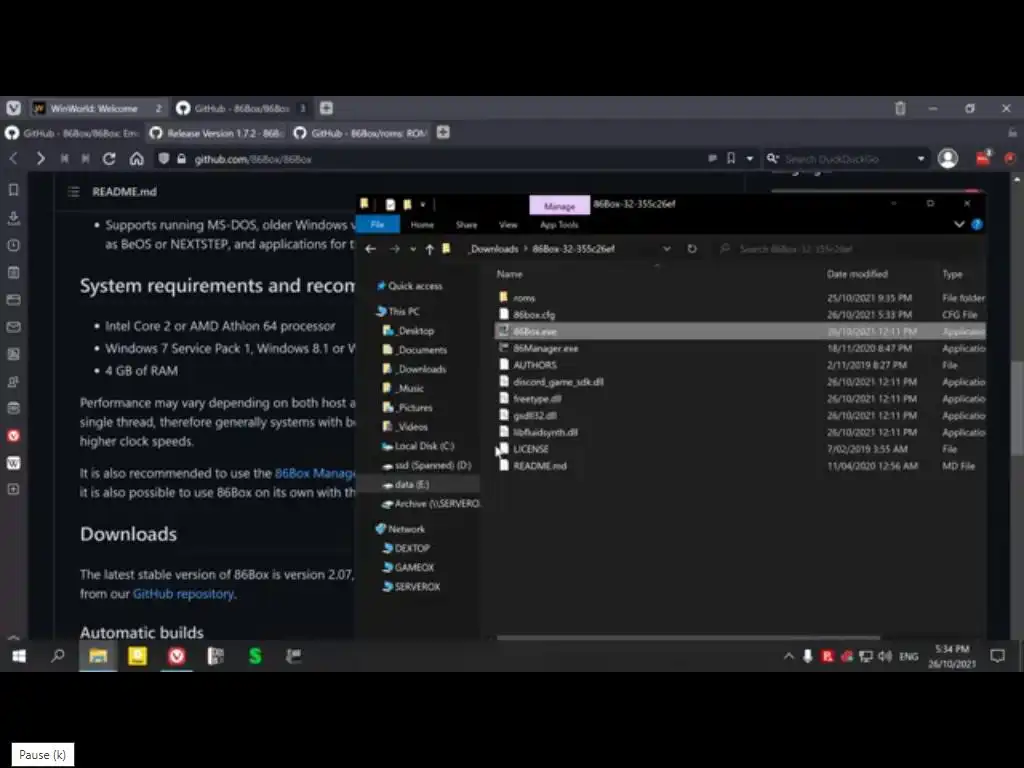
Task: Open the Share ribbon tab
Action: (x=466, y=224)
